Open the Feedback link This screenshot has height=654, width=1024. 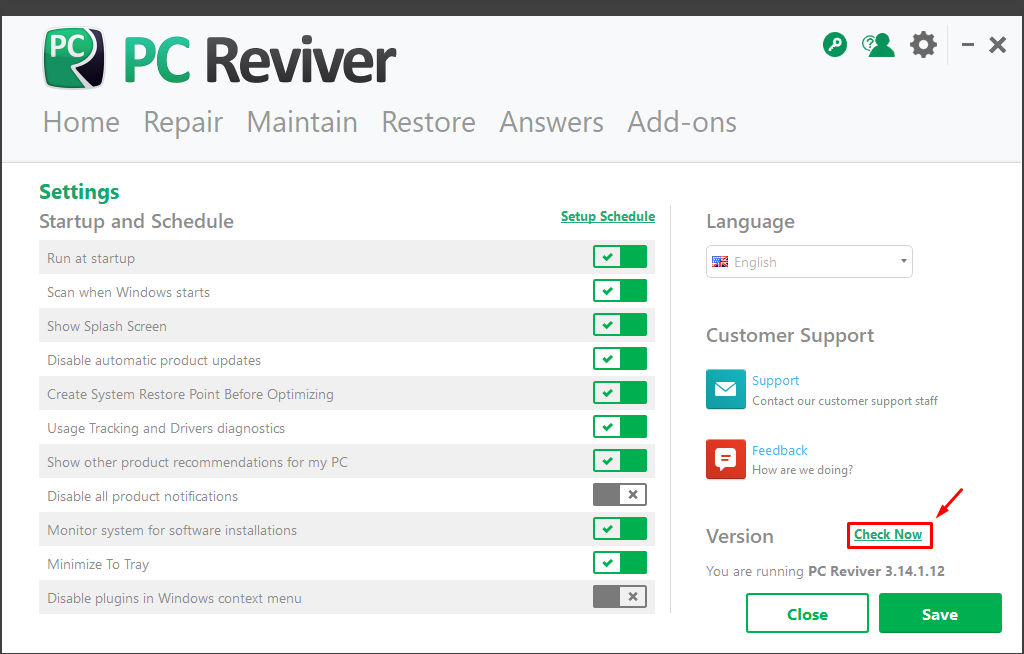780,450
